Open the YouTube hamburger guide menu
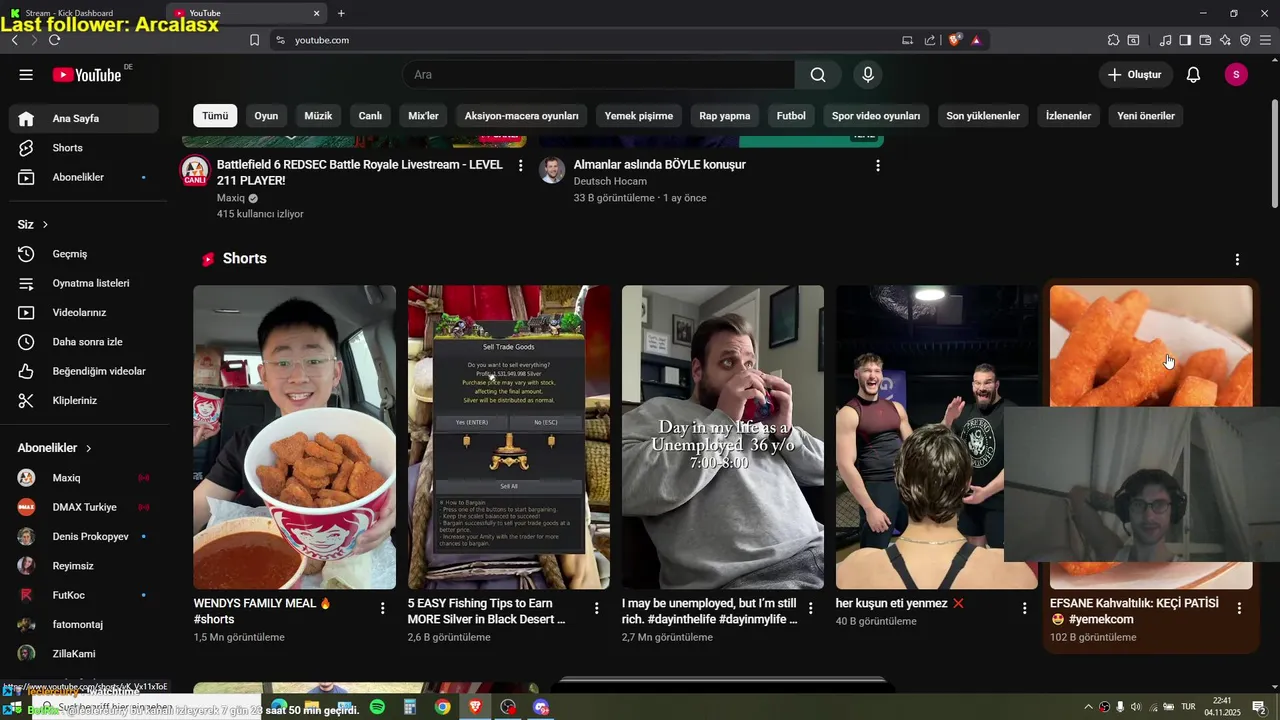The width and height of the screenshot is (1280, 720). (26, 75)
